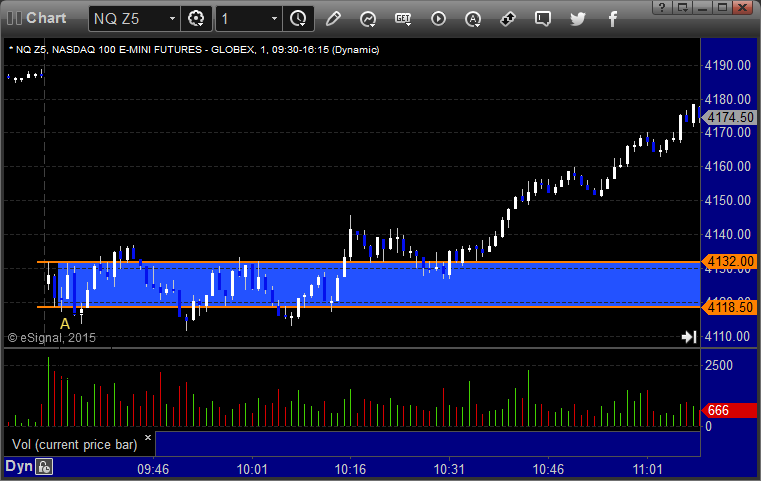Expand the interval 1 dropdown

coord(274,19)
